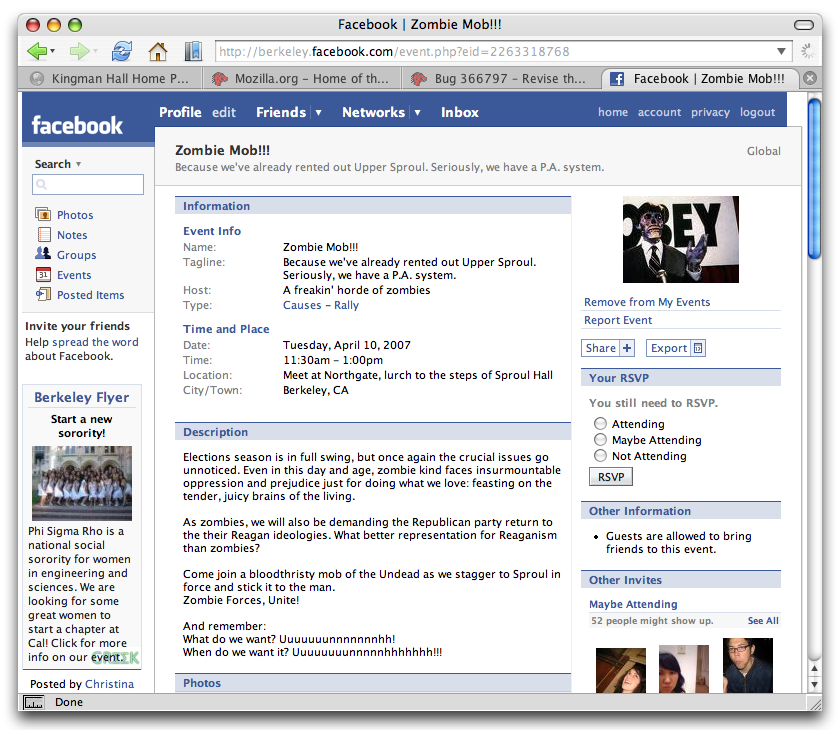Click the edit profile link
The width and height of the screenshot is (840, 730).
click(224, 112)
